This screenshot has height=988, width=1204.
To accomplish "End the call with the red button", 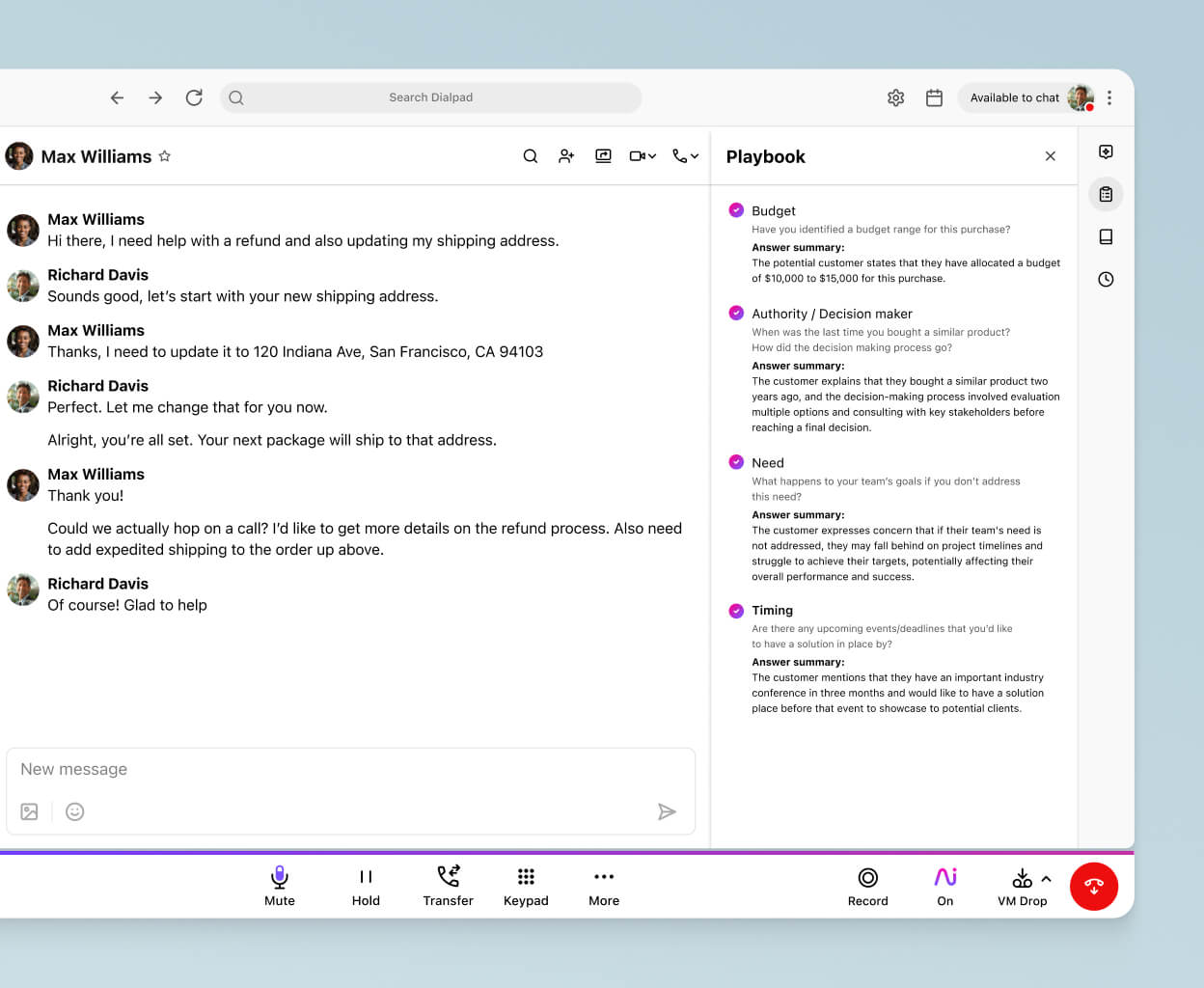I will pos(1094,886).
